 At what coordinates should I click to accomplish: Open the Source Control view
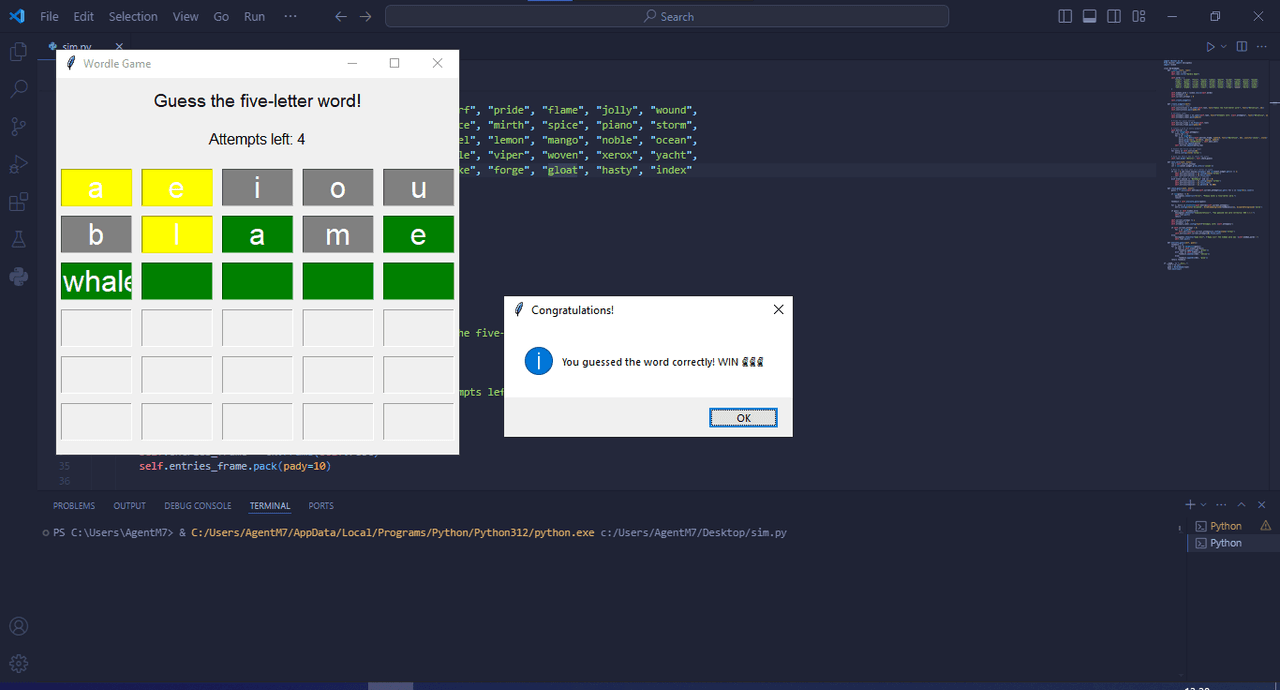[x=18, y=127]
